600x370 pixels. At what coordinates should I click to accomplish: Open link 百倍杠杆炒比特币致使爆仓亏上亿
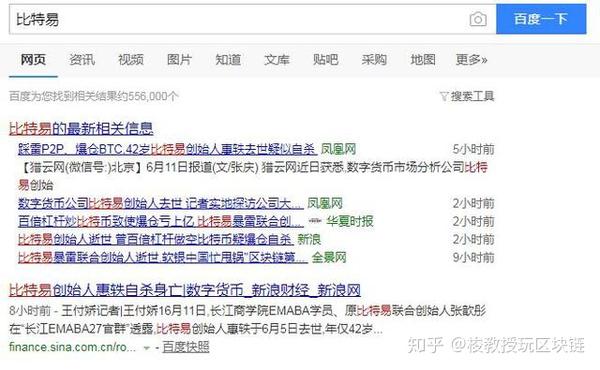pyautogui.click(x=161, y=221)
